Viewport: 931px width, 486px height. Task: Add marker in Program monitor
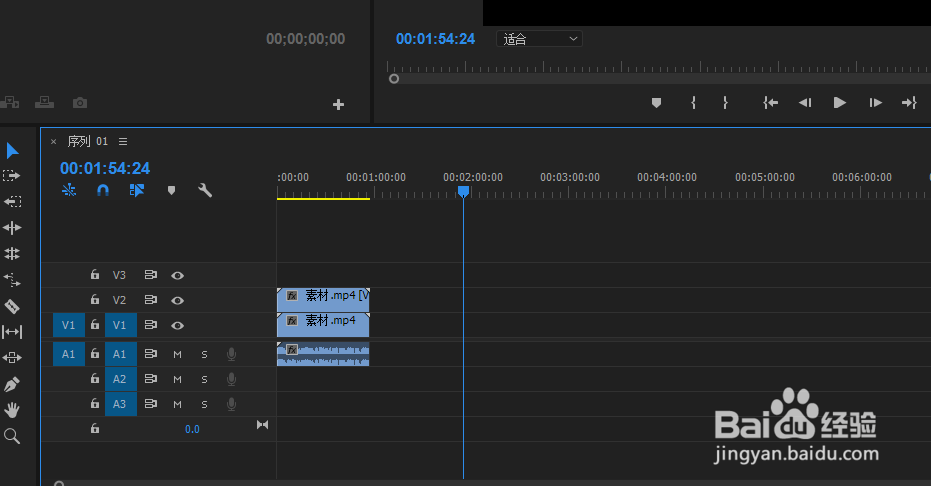point(656,103)
